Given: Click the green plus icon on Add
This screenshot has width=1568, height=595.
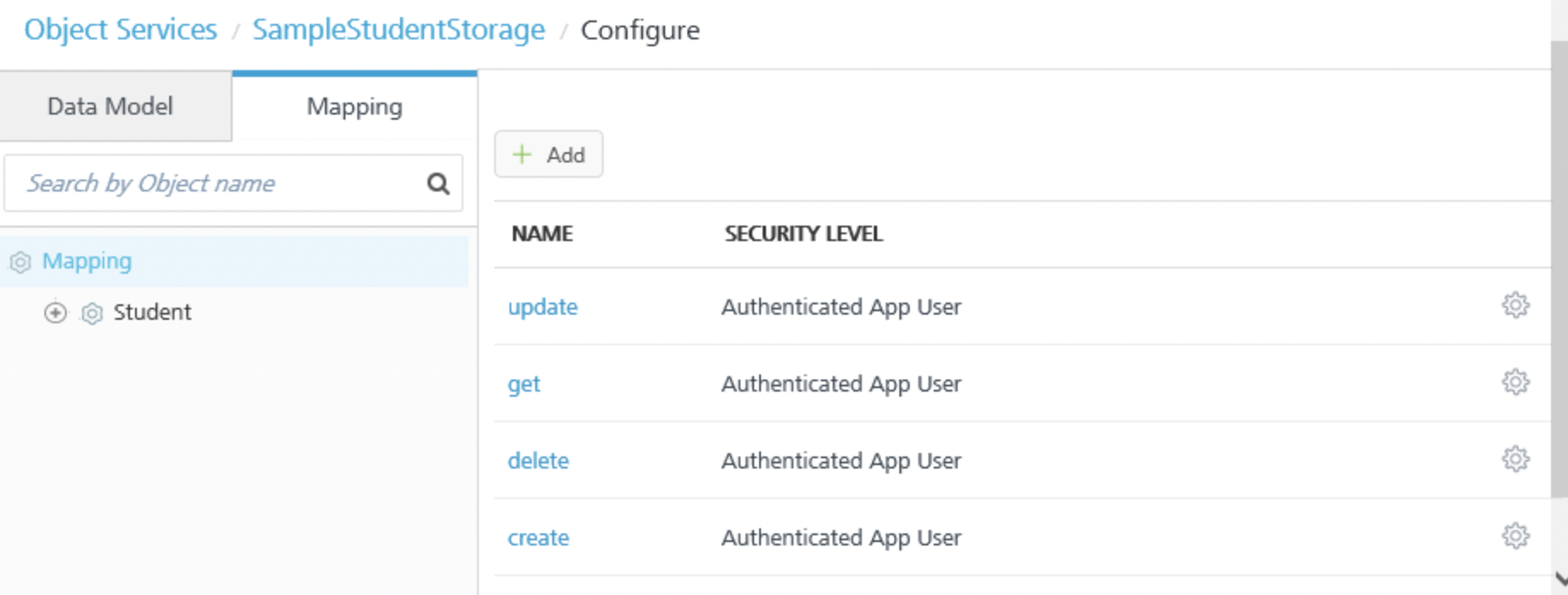Looking at the screenshot, I should tap(522, 155).
